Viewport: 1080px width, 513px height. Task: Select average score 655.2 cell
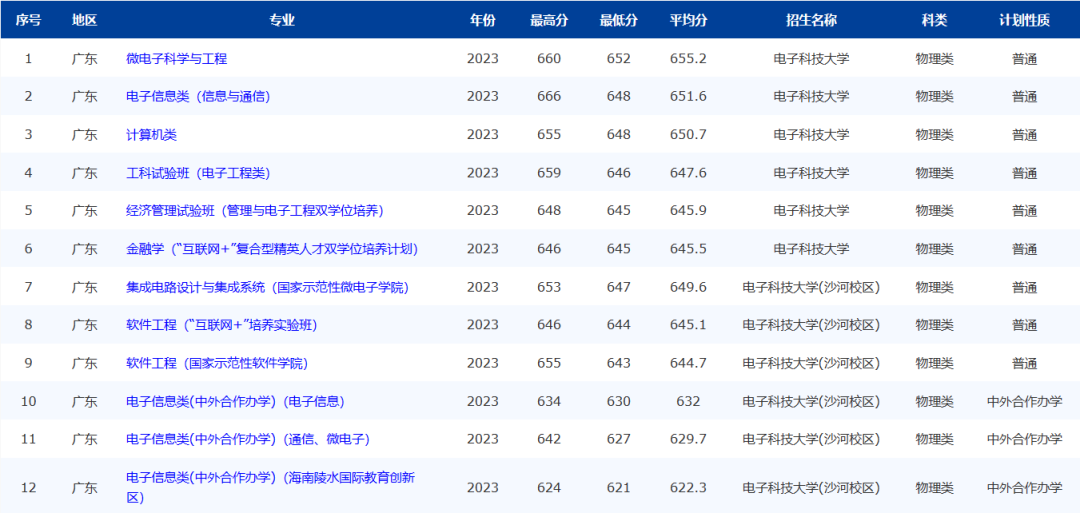[688, 59]
